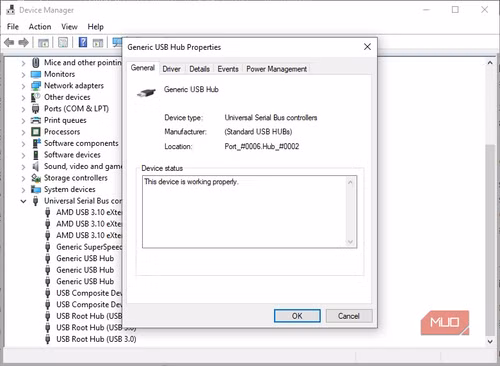Click the Mice and other pointing devices icon
Image resolution: width=500 pixels, height=366 pixels.
coord(36,62)
